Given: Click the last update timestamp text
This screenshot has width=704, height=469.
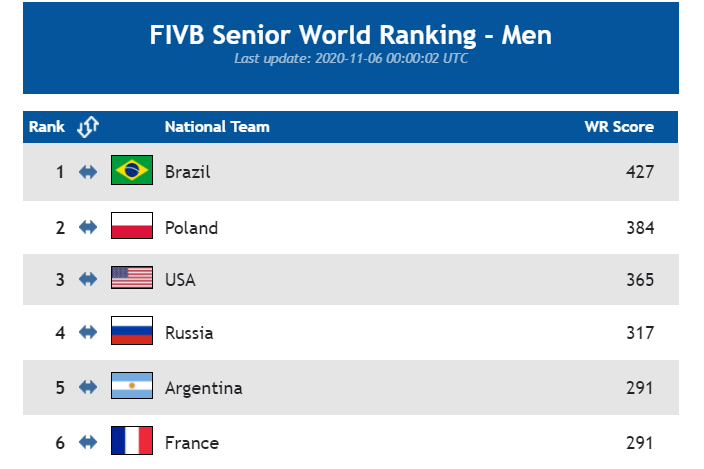Looking at the screenshot, I should pyautogui.click(x=351, y=58).
